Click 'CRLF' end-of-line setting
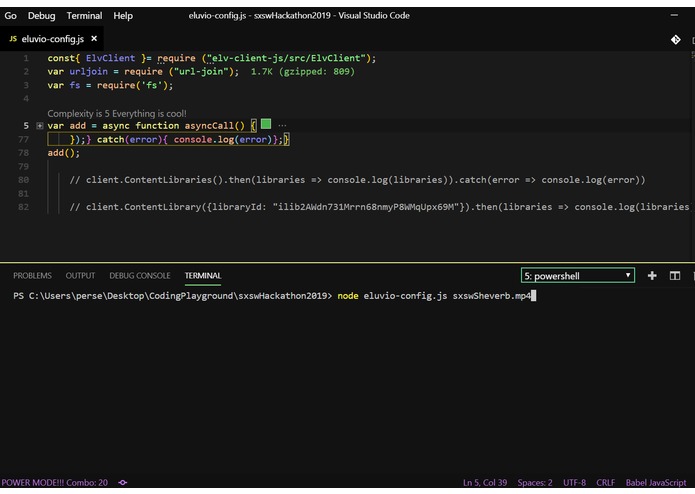Screen dimensions: 695x494 click(x=605, y=482)
